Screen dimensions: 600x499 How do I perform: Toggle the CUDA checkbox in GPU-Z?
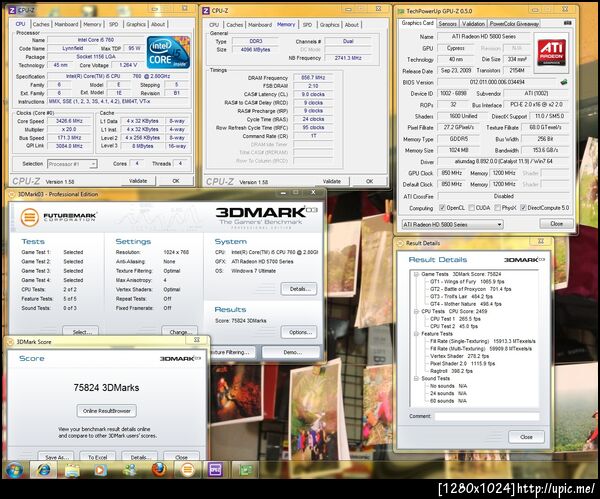(x=471, y=208)
